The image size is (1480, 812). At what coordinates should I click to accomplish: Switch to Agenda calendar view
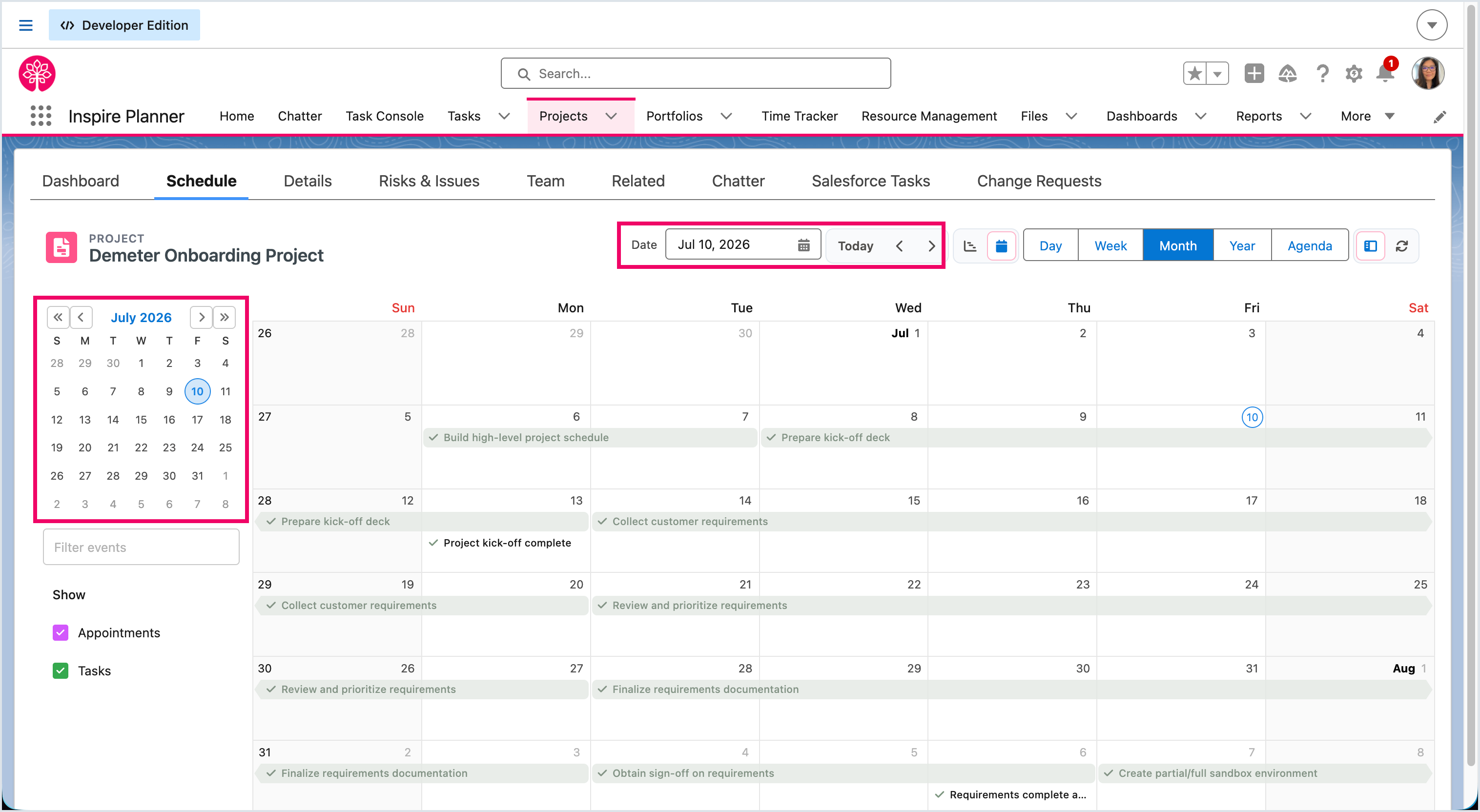pyautogui.click(x=1309, y=246)
